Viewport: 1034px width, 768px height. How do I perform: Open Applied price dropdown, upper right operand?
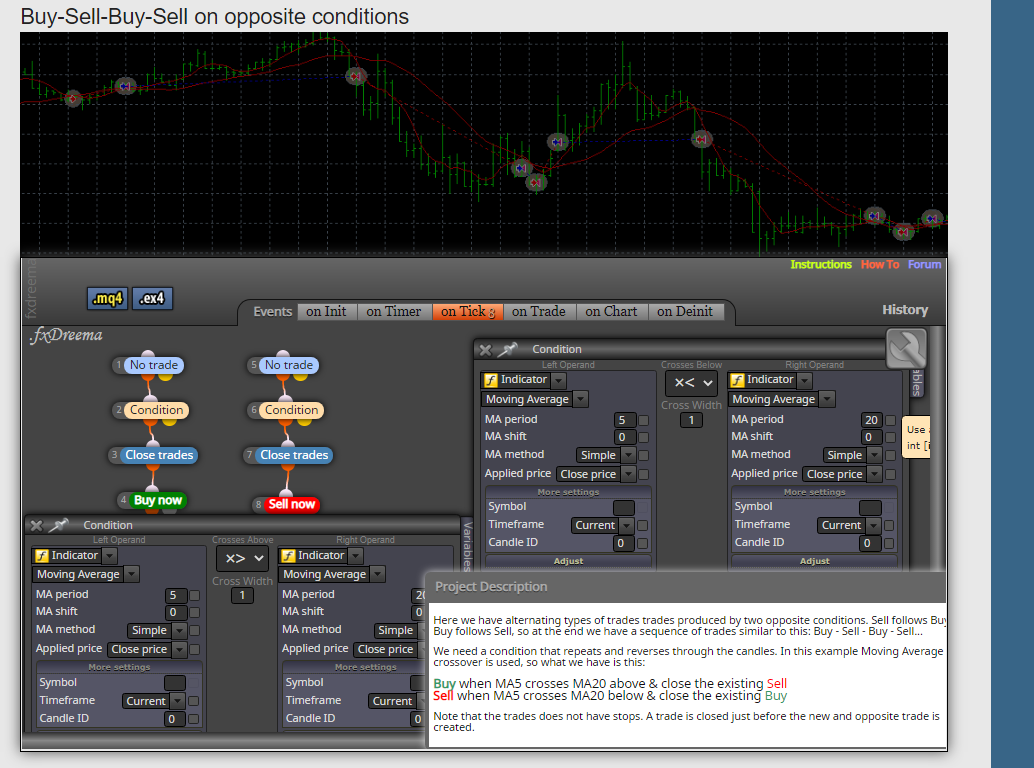[842, 474]
